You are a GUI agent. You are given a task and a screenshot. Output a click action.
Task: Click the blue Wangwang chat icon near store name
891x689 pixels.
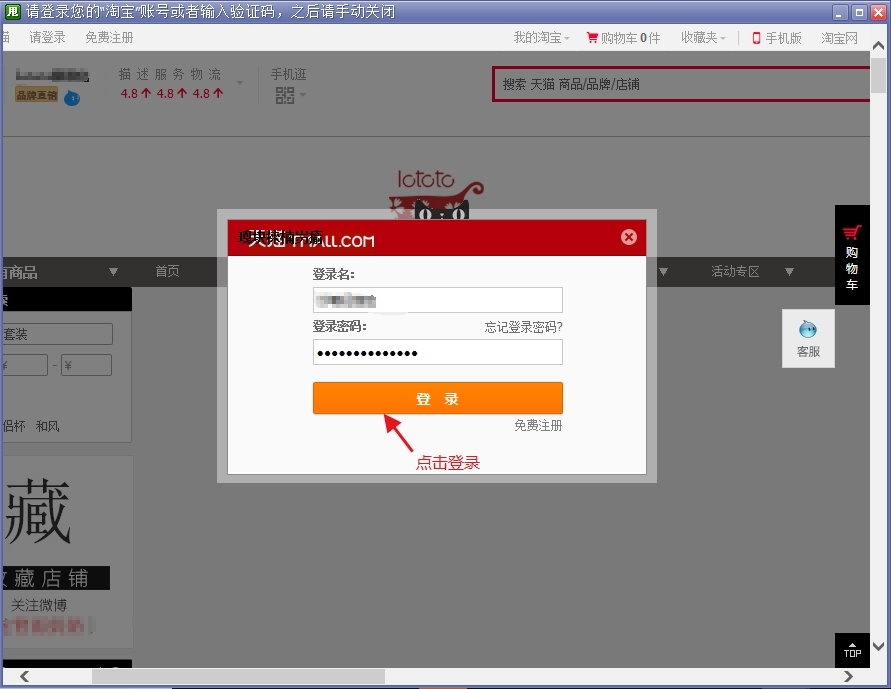tap(72, 98)
